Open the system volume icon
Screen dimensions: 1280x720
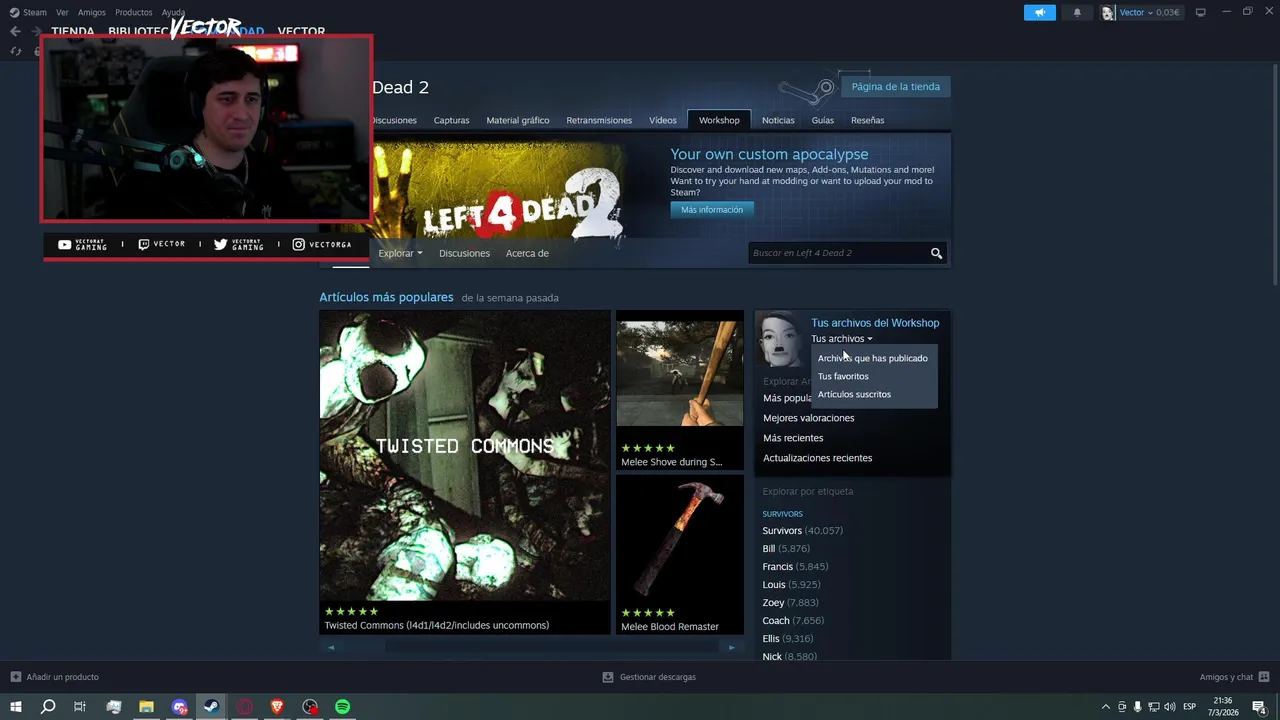coord(1170,707)
